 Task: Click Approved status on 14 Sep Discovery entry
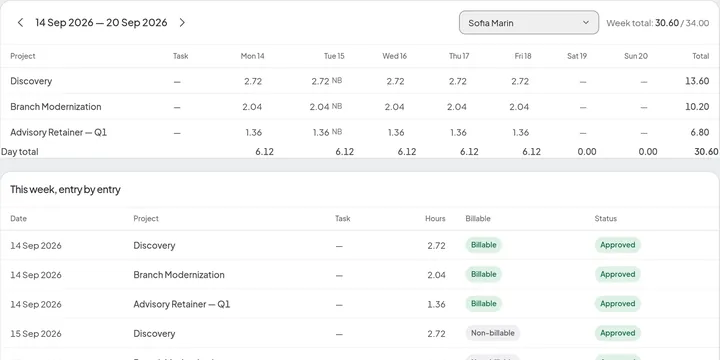[x=618, y=245]
